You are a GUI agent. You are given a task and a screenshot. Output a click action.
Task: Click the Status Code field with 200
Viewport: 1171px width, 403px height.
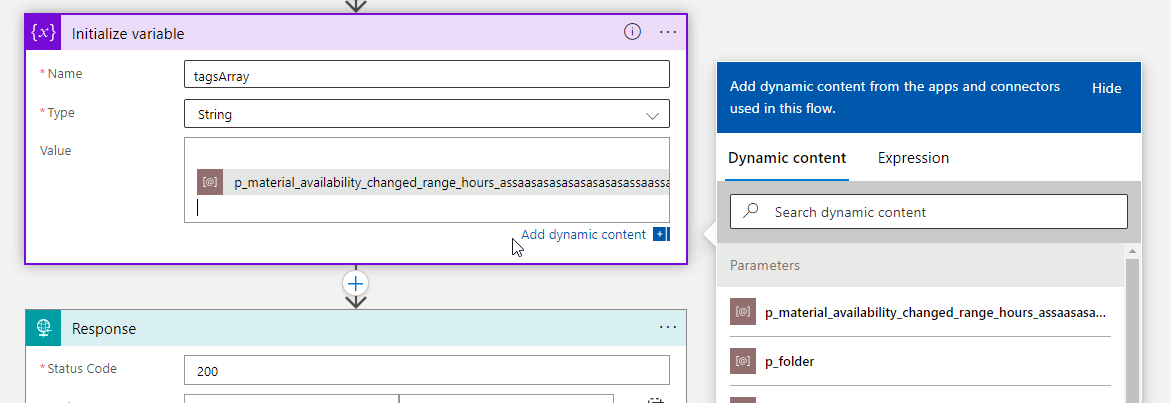click(x=426, y=370)
